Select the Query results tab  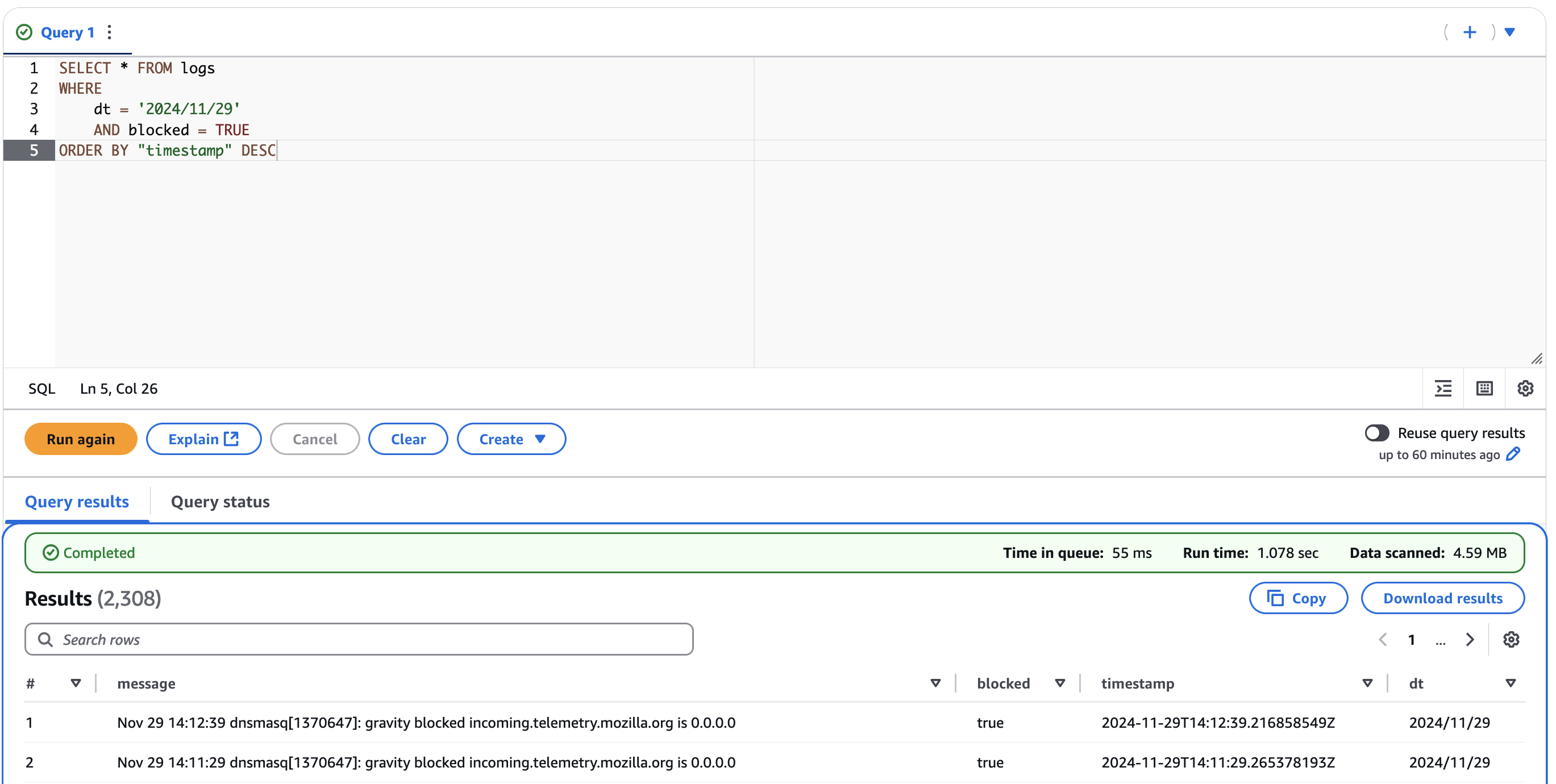point(78,501)
